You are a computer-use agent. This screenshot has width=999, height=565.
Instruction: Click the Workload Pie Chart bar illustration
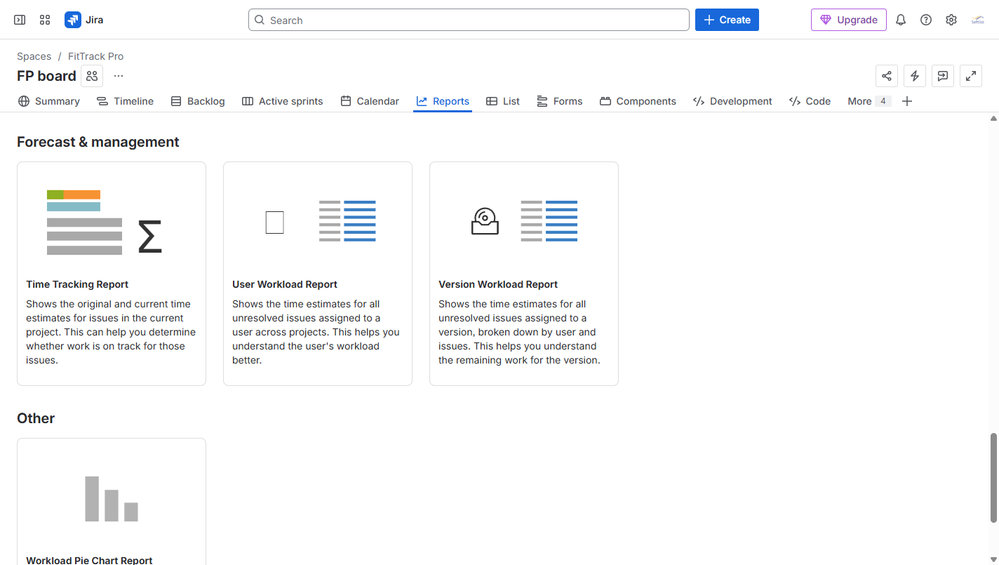click(x=111, y=499)
